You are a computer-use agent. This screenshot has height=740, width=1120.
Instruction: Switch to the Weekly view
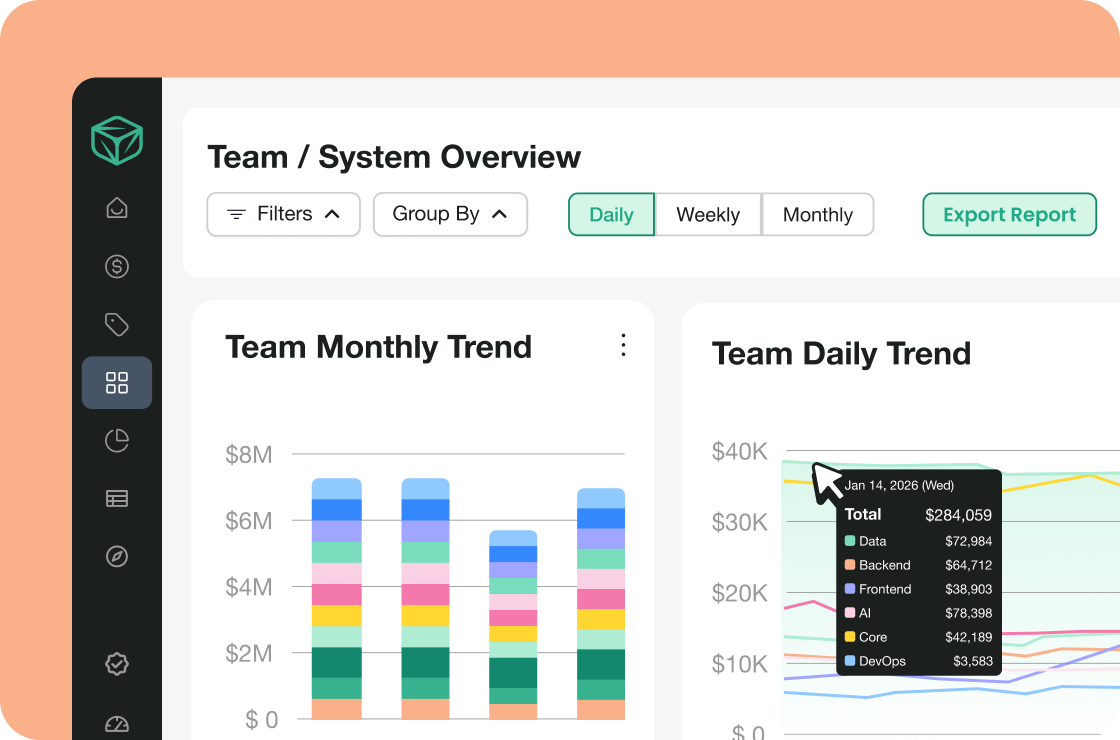708,214
